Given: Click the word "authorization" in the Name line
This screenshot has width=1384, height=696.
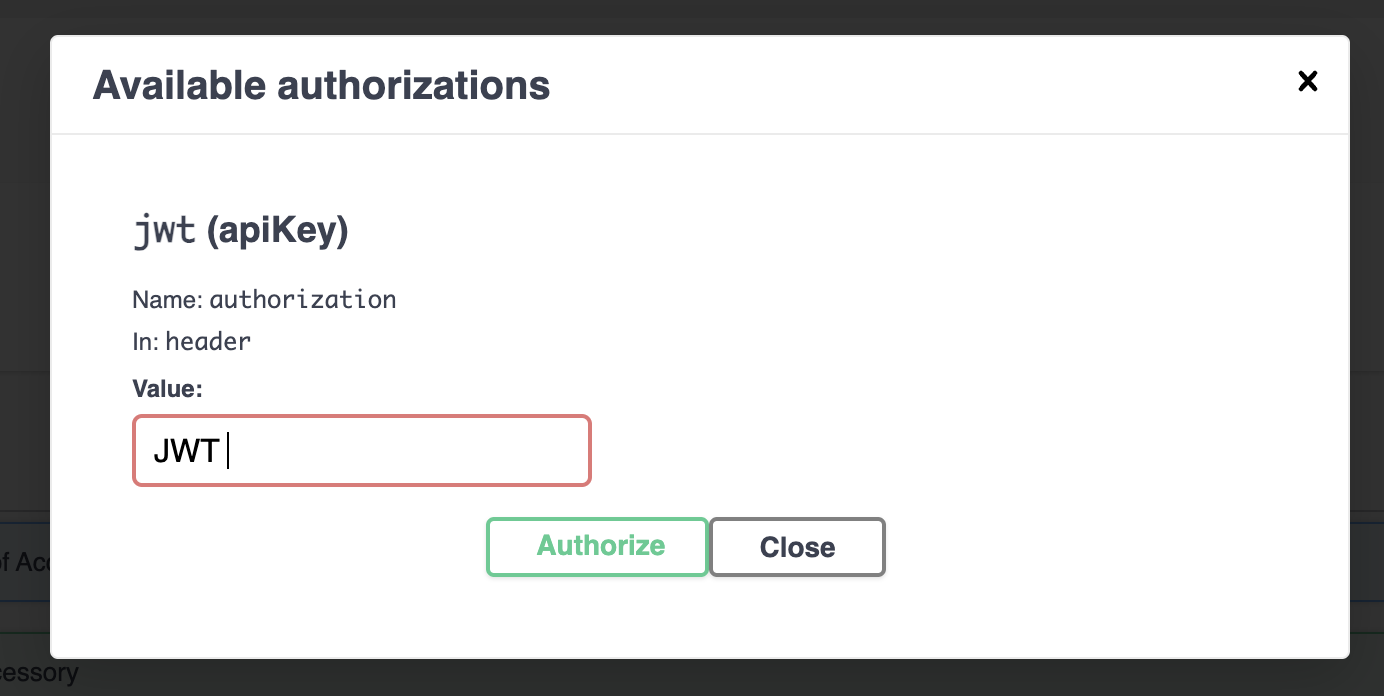Looking at the screenshot, I should (x=302, y=299).
